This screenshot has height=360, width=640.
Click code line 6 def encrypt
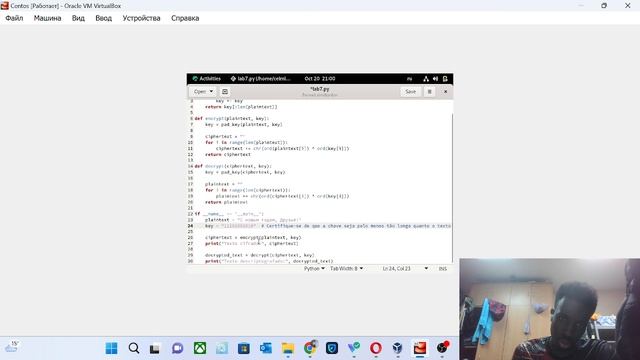tap(232, 118)
